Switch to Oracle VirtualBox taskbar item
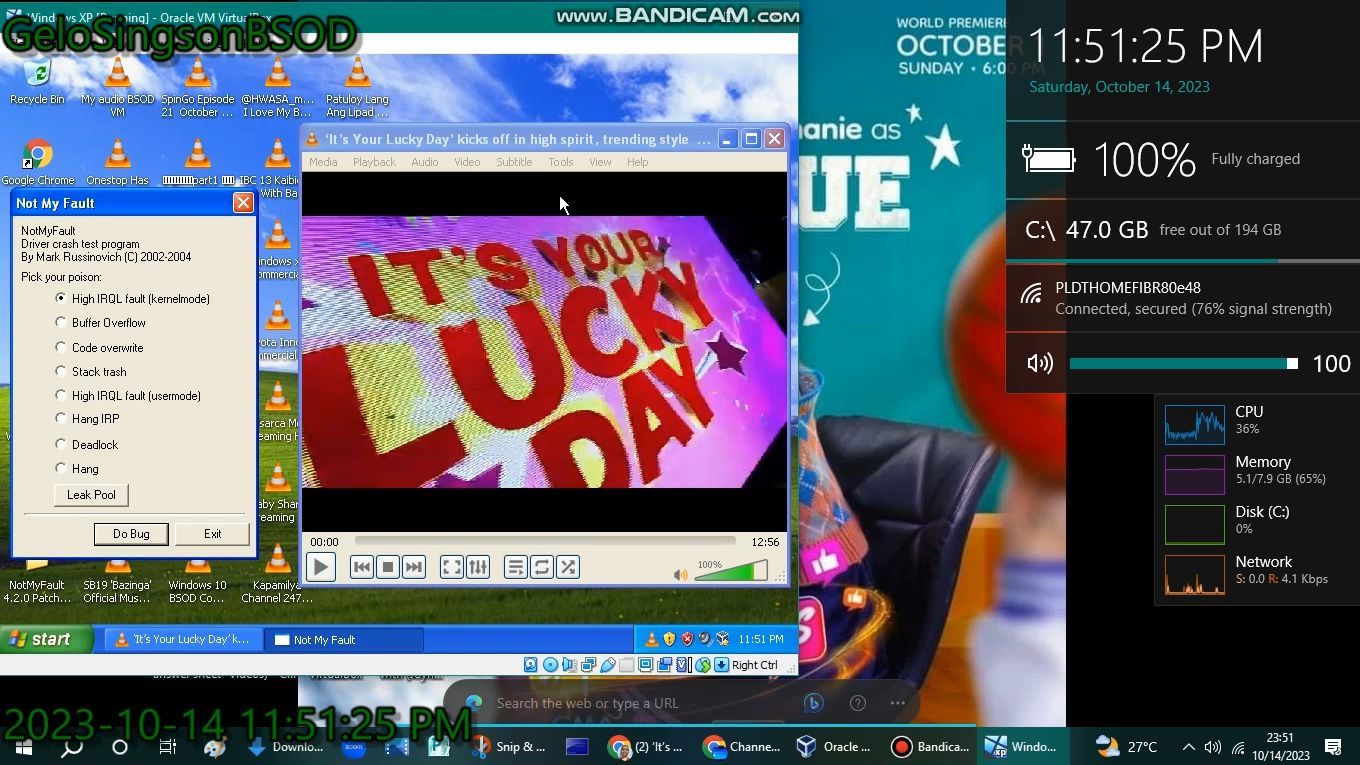The height and width of the screenshot is (765, 1360). (835, 747)
